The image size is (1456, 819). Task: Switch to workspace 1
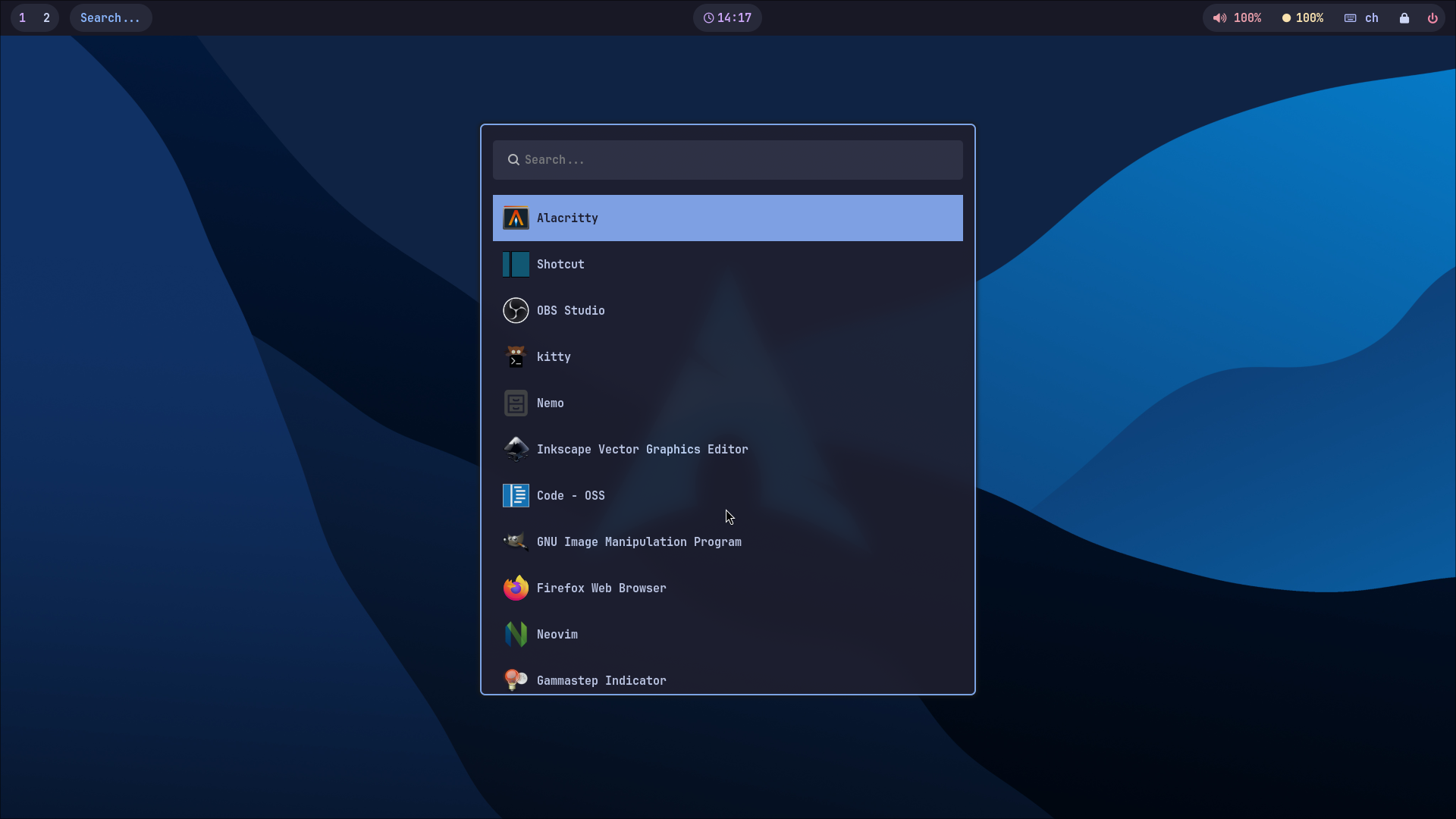[x=23, y=18]
